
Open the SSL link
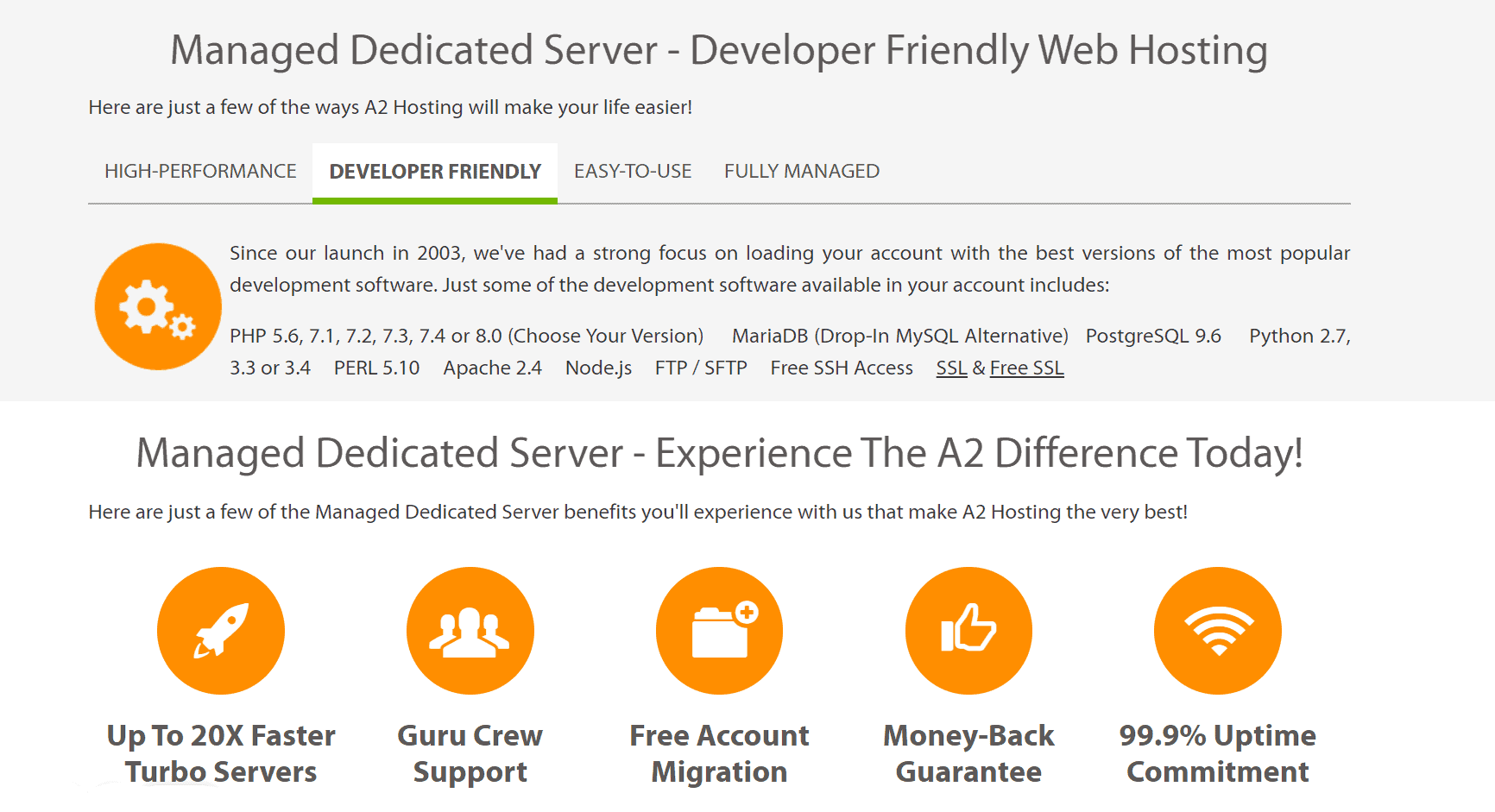(x=951, y=368)
